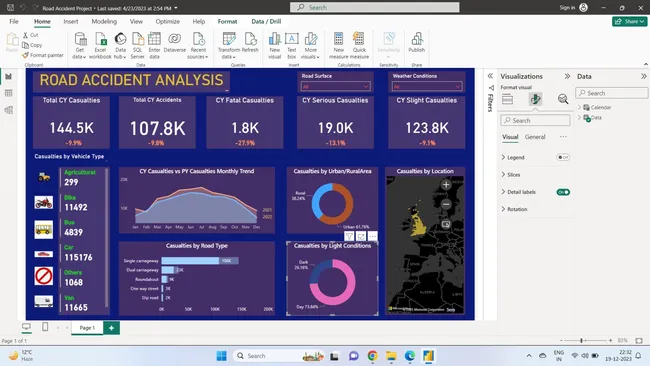Insert a New visual
The width and height of the screenshot is (650, 366).
274,46
